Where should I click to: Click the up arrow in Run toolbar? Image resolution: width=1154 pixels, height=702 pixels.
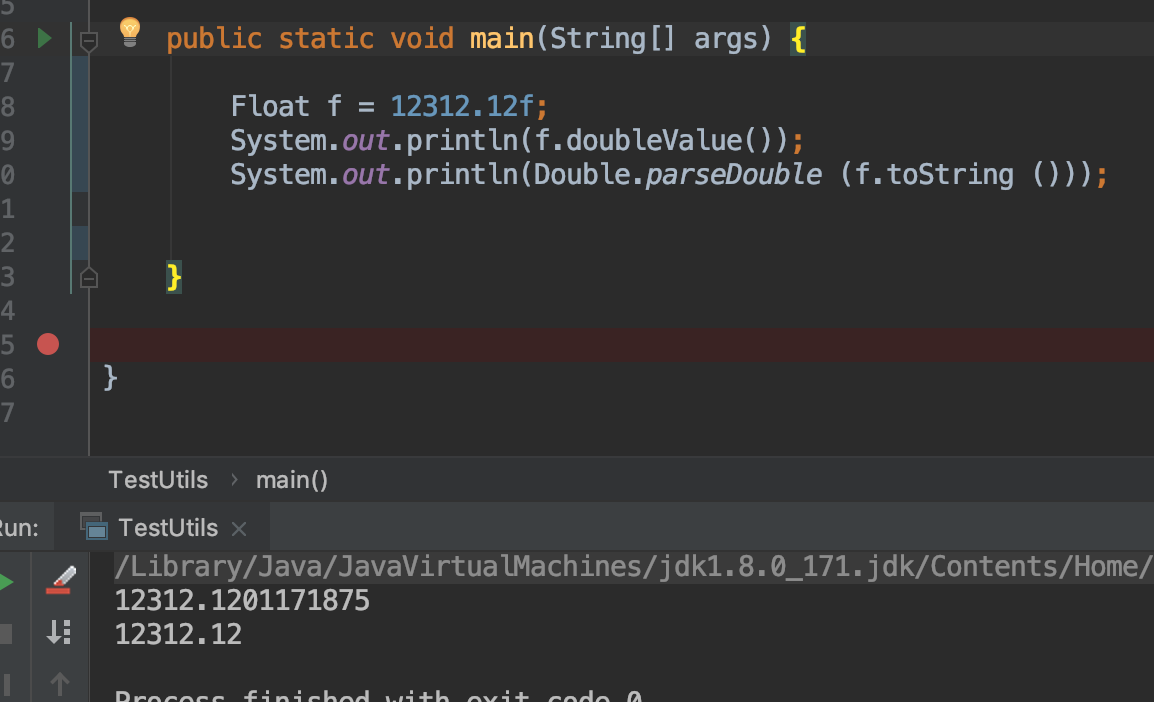pyautogui.click(x=60, y=685)
